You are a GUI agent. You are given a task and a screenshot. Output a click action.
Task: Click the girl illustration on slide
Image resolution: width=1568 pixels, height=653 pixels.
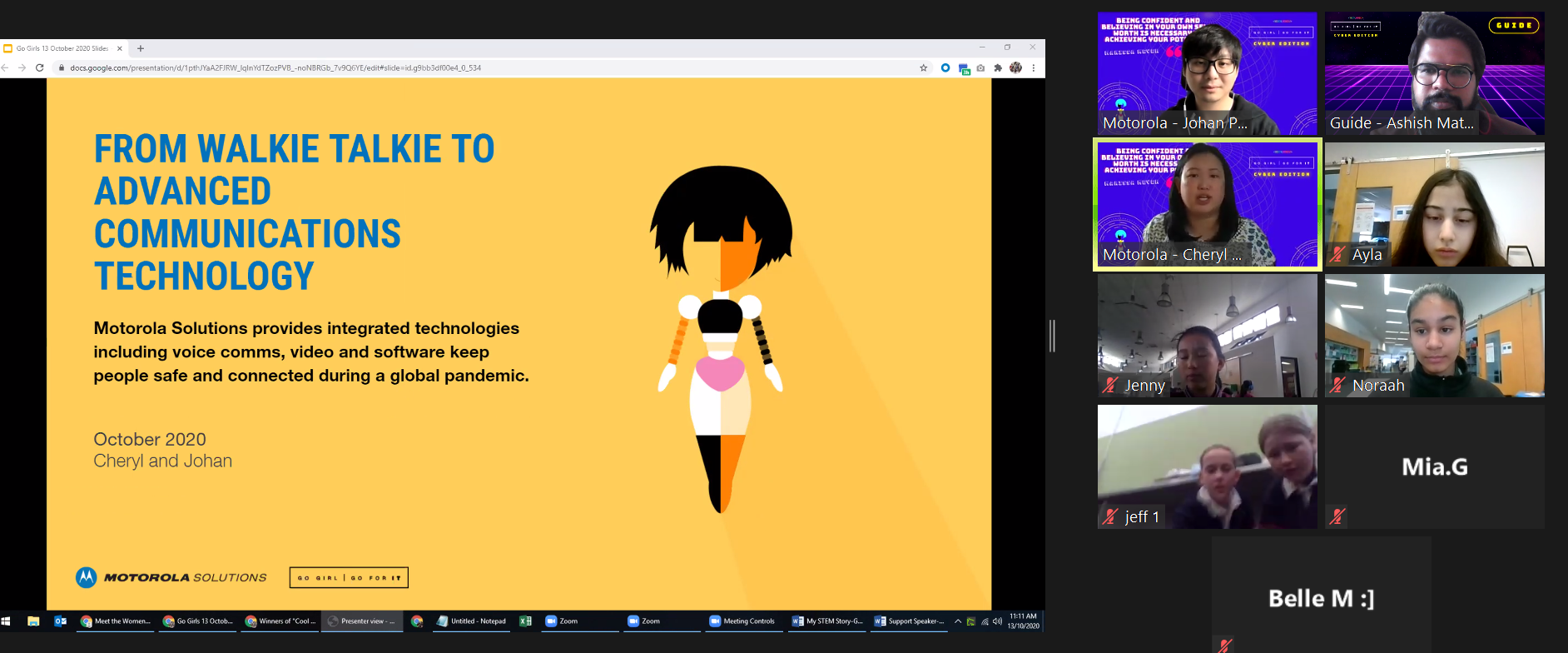click(721, 339)
